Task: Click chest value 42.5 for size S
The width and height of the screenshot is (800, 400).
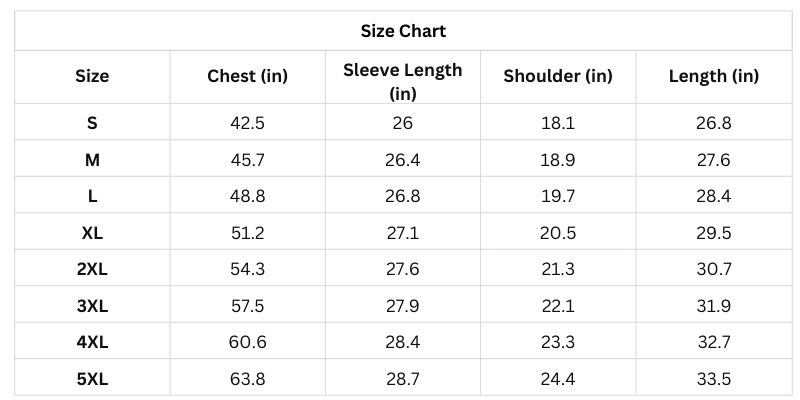Action: point(247,123)
